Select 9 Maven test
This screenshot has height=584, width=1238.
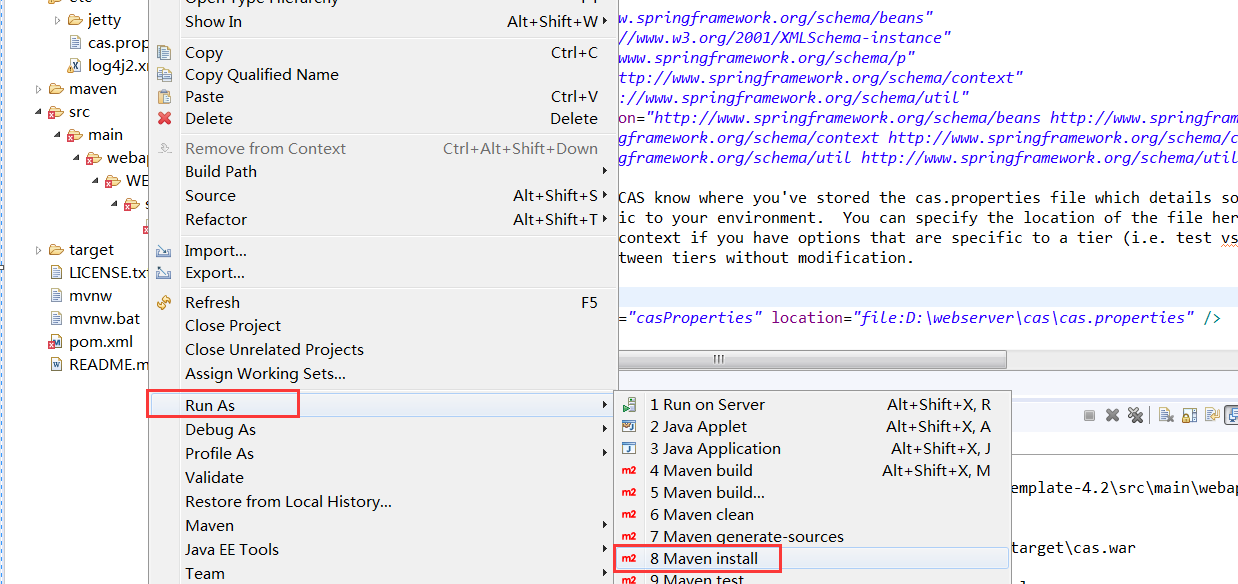pos(812,579)
